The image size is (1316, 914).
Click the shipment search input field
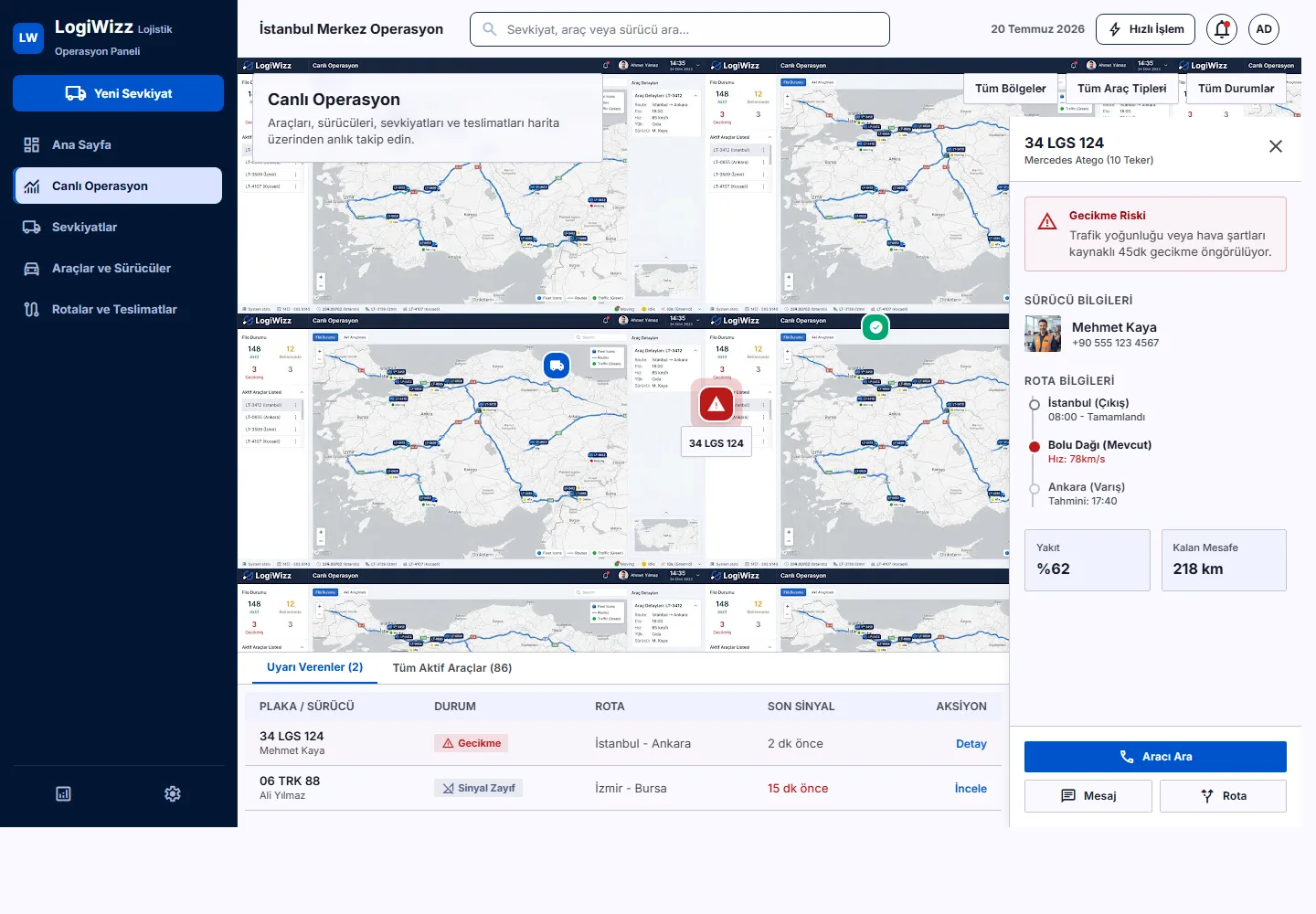pos(680,29)
